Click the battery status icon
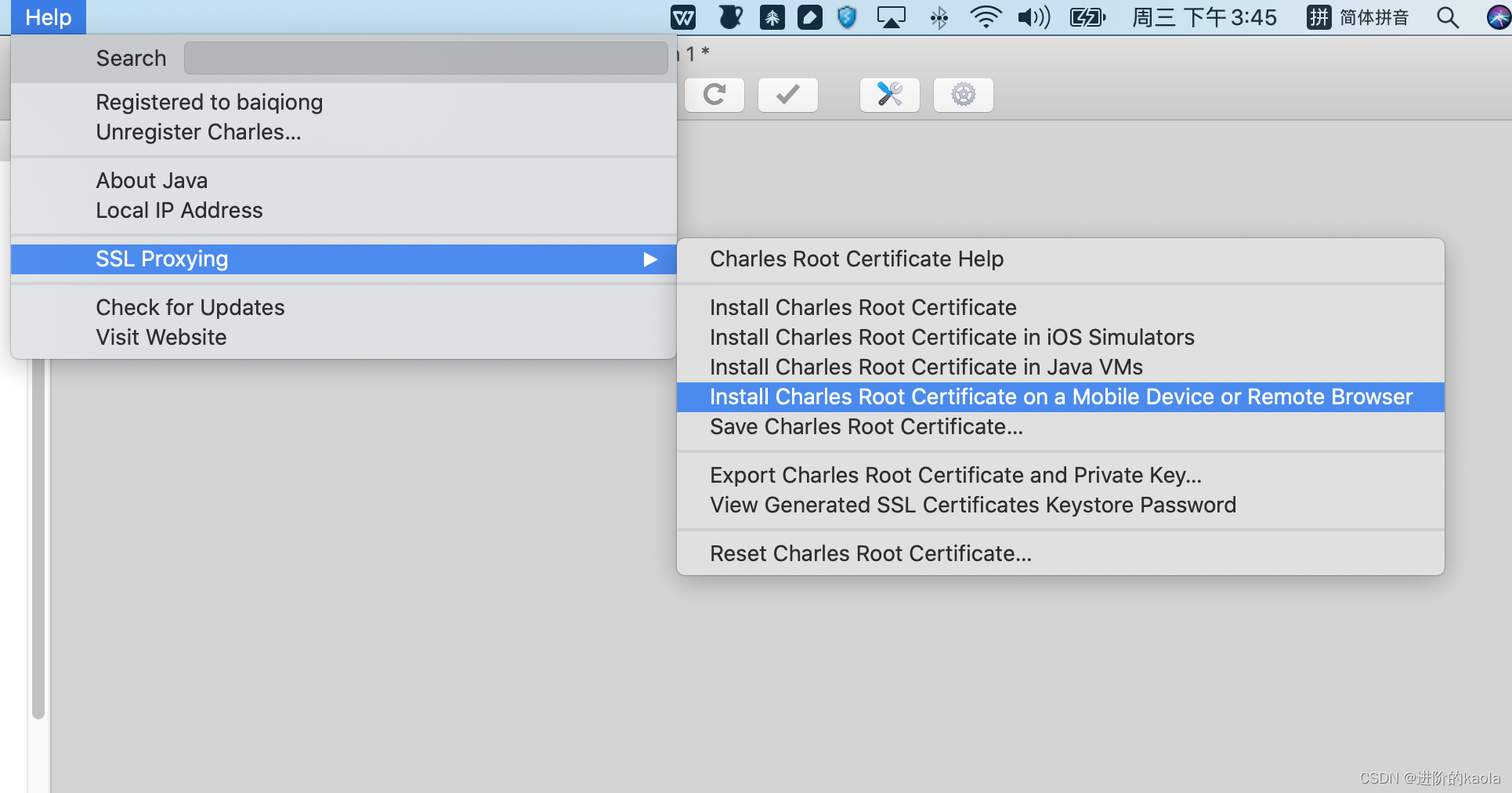Image resolution: width=1512 pixels, height=793 pixels. 1088,17
